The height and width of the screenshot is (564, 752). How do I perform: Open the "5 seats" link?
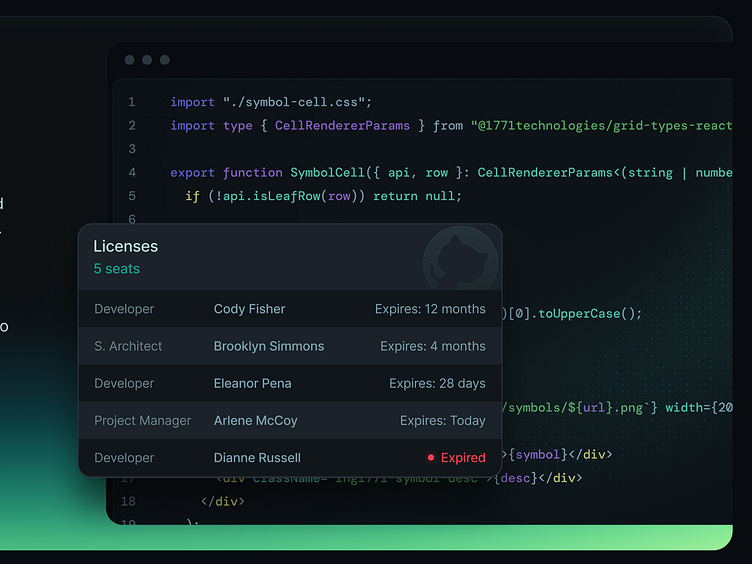pyautogui.click(x=116, y=269)
